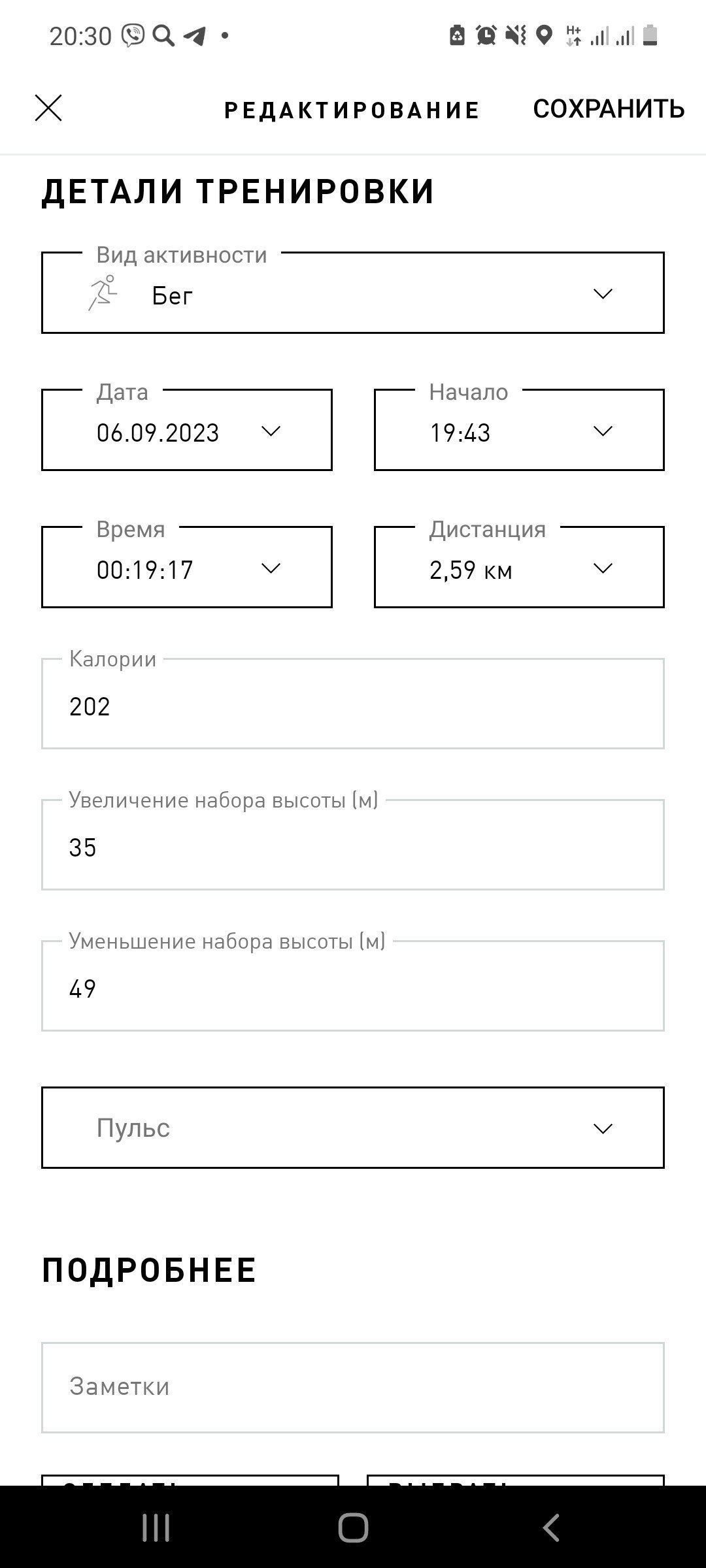The image size is (706, 1568).
Task: Tap the alarm clock status icon
Action: pyautogui.click(x=486, y=35)
